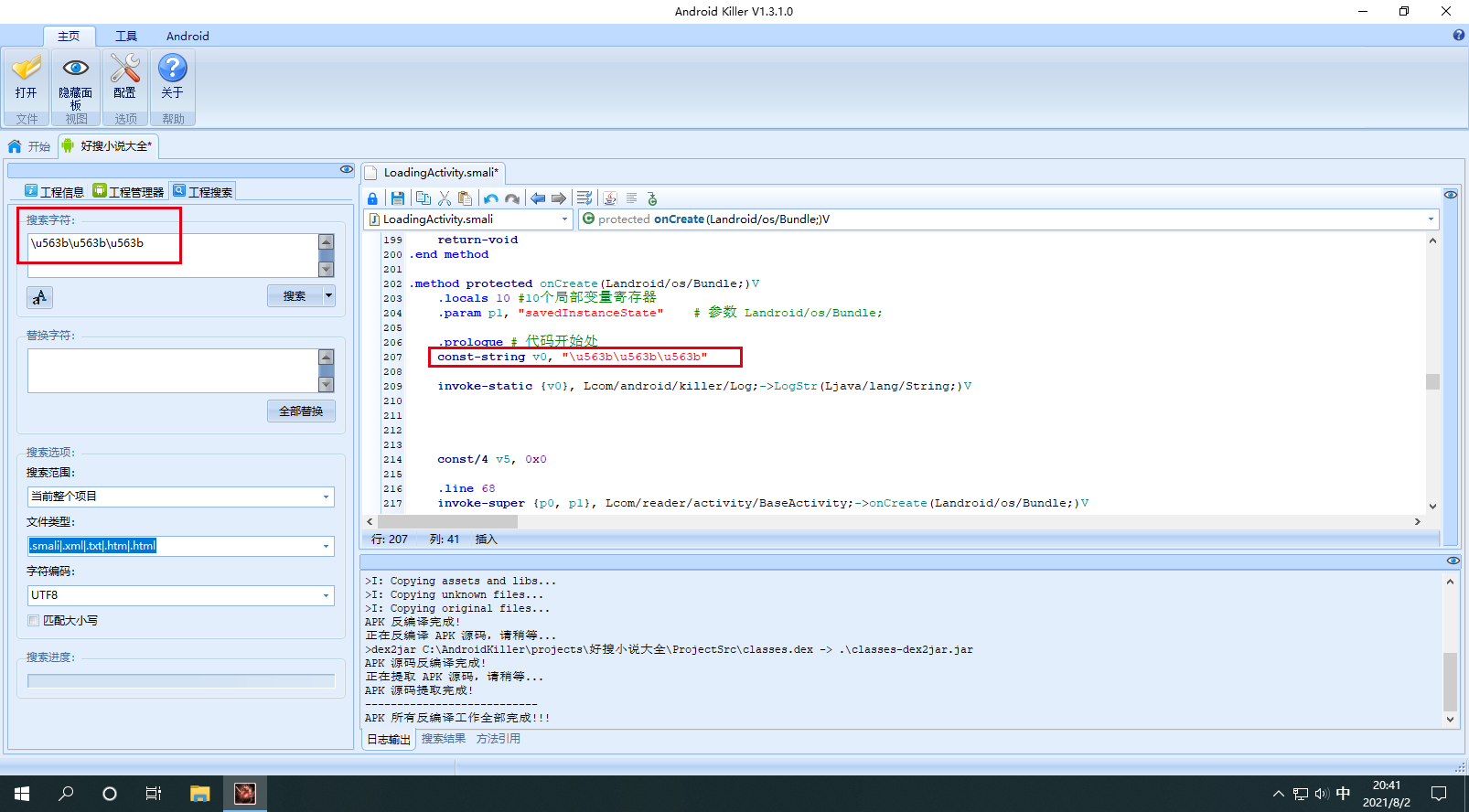The image size is (1469, 812).
Task: Redo using the gray curved arrow
Action: pos(512,198)
